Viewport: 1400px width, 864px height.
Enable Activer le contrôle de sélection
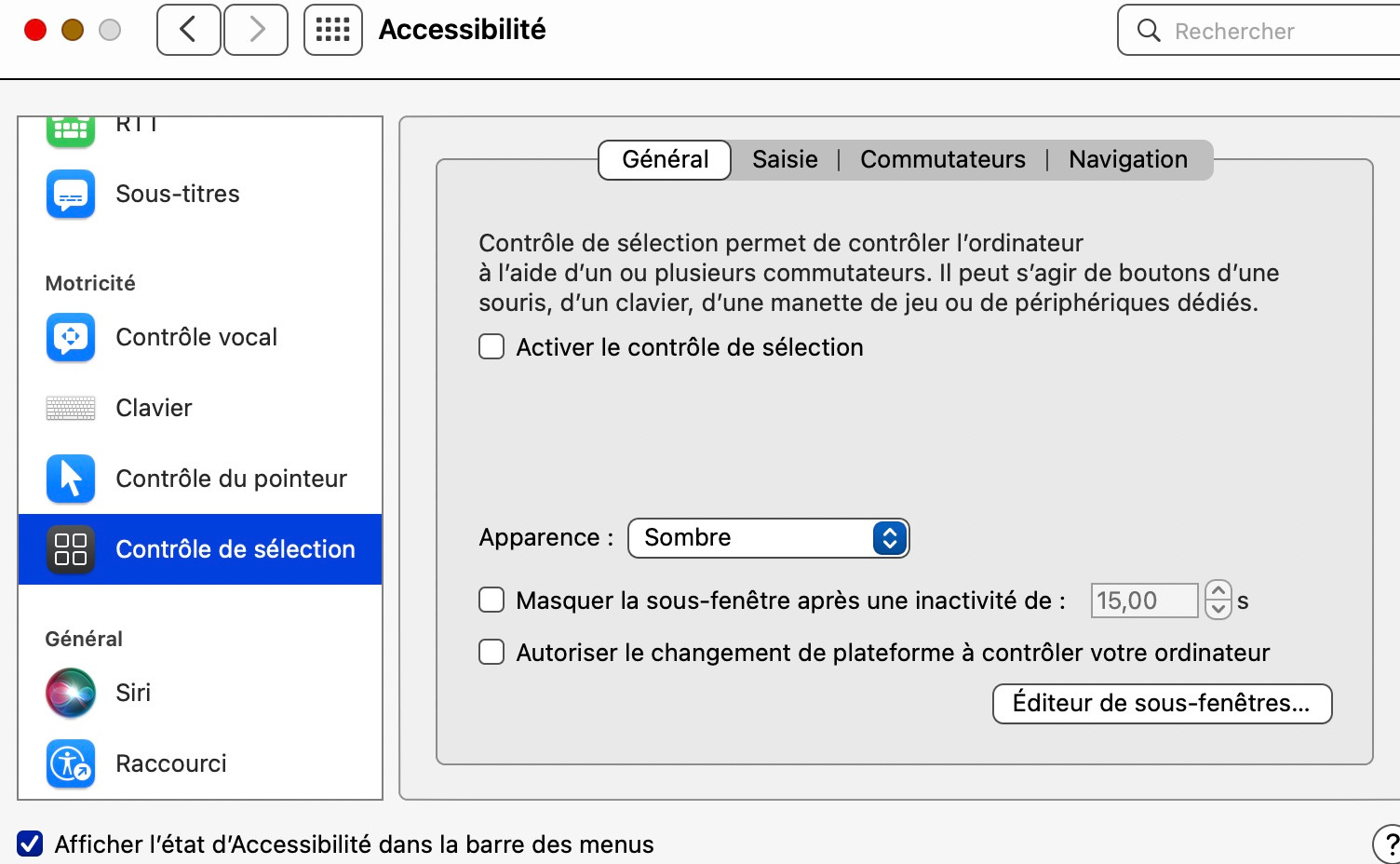point(491,347)
